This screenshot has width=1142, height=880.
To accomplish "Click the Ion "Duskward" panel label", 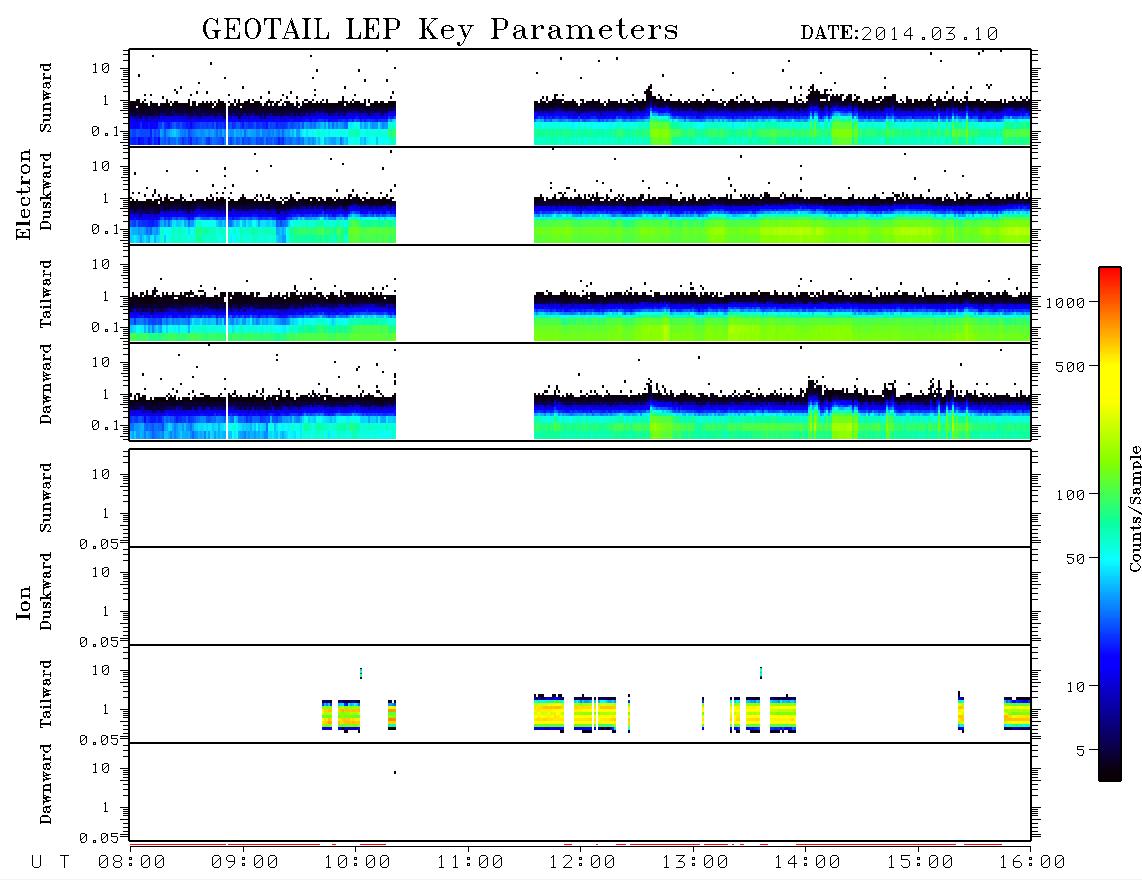I will point(46,591).
